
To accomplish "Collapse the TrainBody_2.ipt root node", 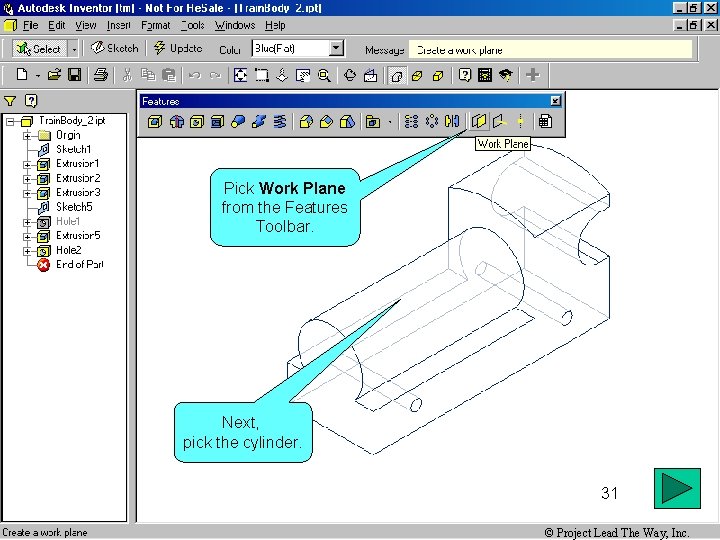I will [10, 122].
